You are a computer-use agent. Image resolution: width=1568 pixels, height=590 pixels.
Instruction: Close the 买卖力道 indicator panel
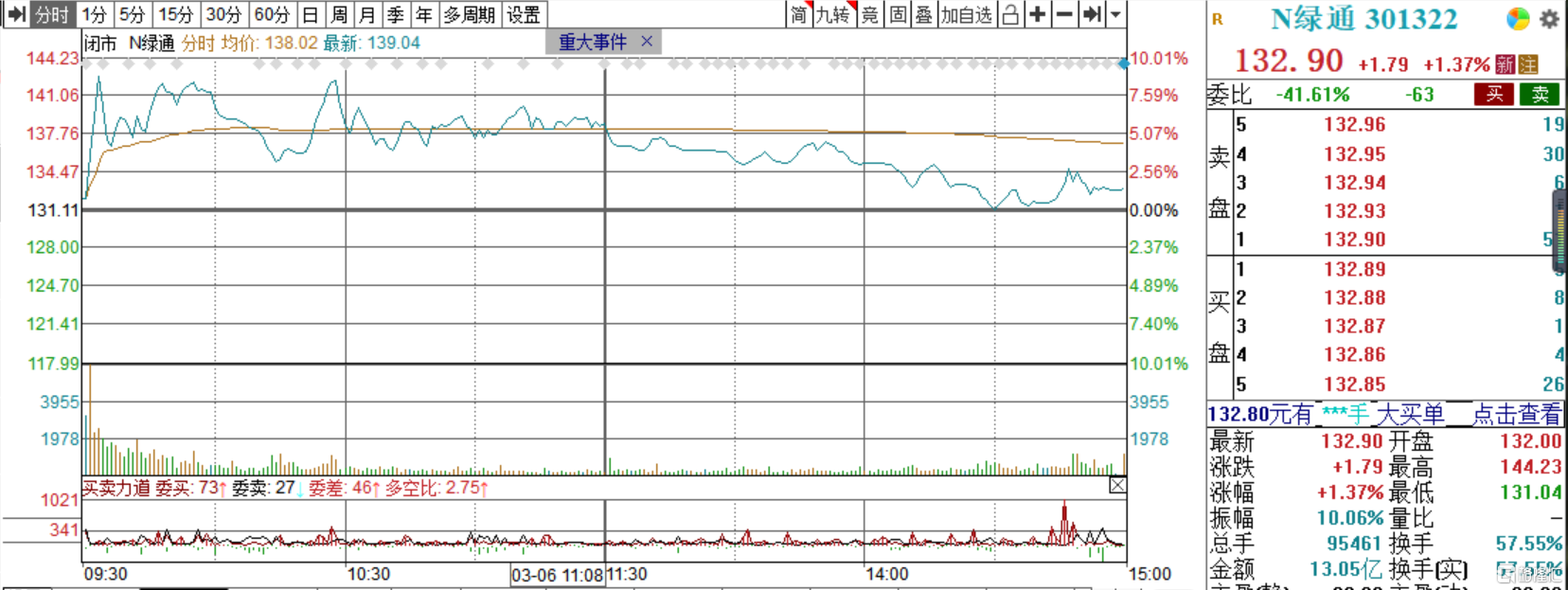tap(1117, 486)
